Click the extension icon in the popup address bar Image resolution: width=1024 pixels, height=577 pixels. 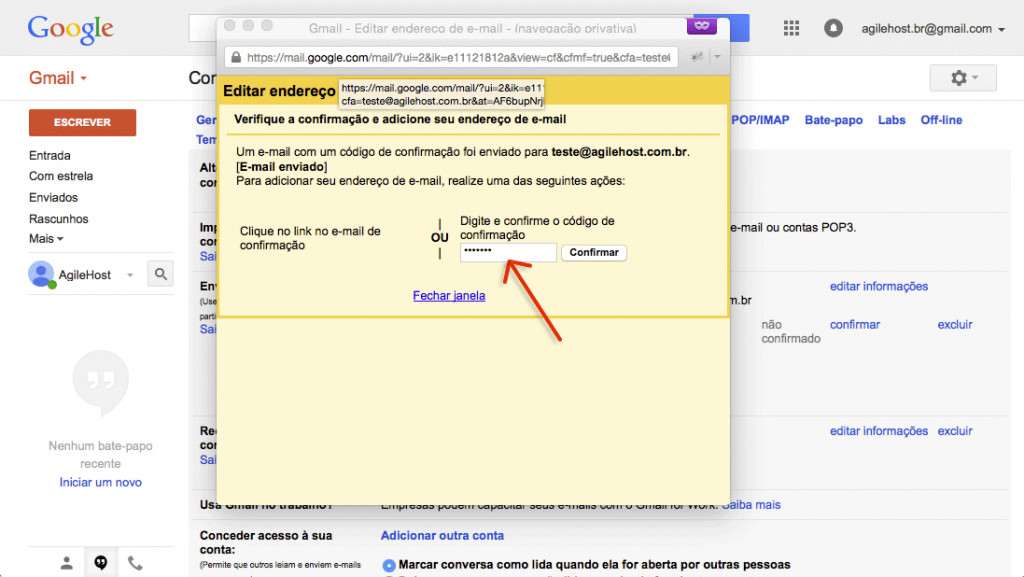(x=697, y=57)
